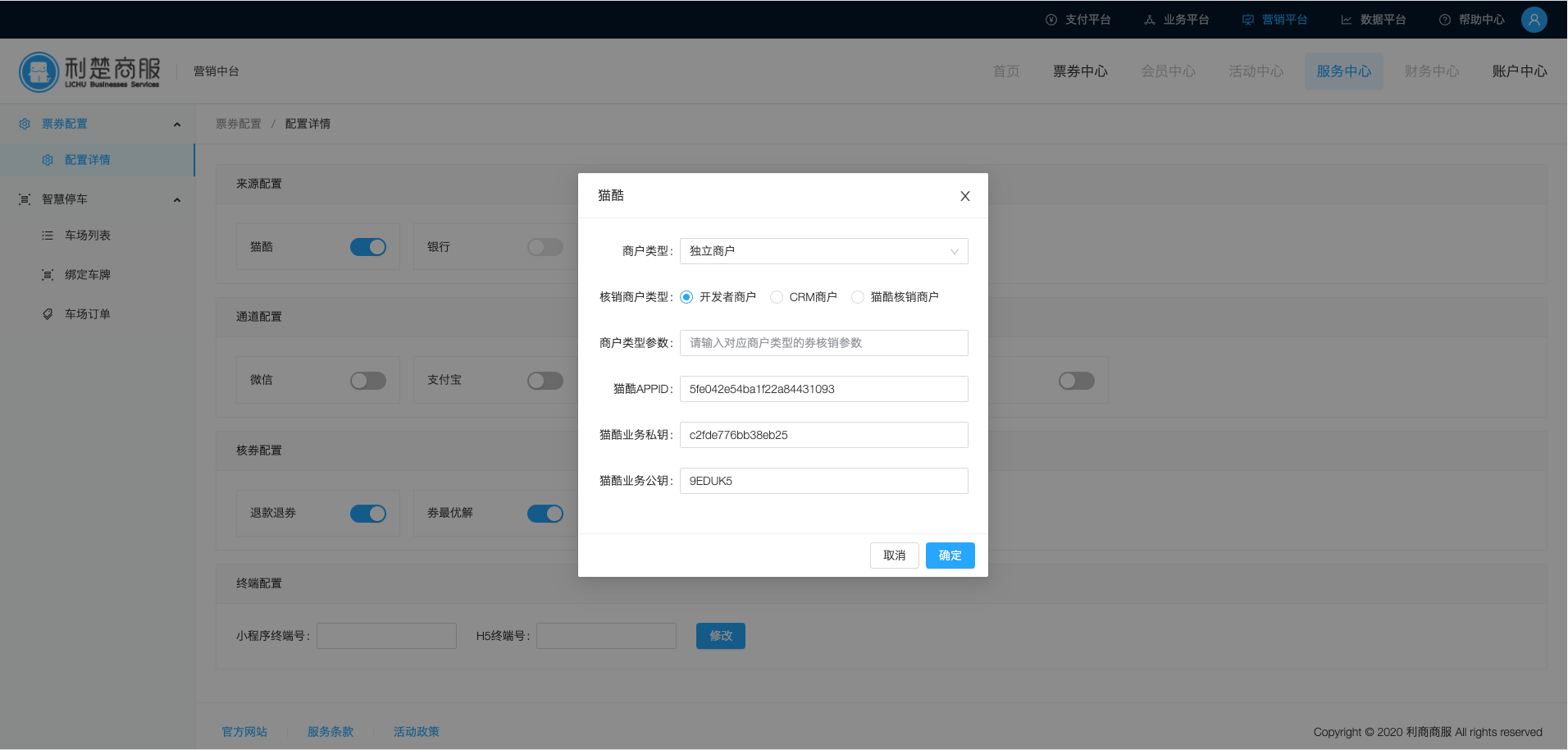This screenshot has height=750, width=1568.
Task: Click the 取消 button
Action: (894, 556)
